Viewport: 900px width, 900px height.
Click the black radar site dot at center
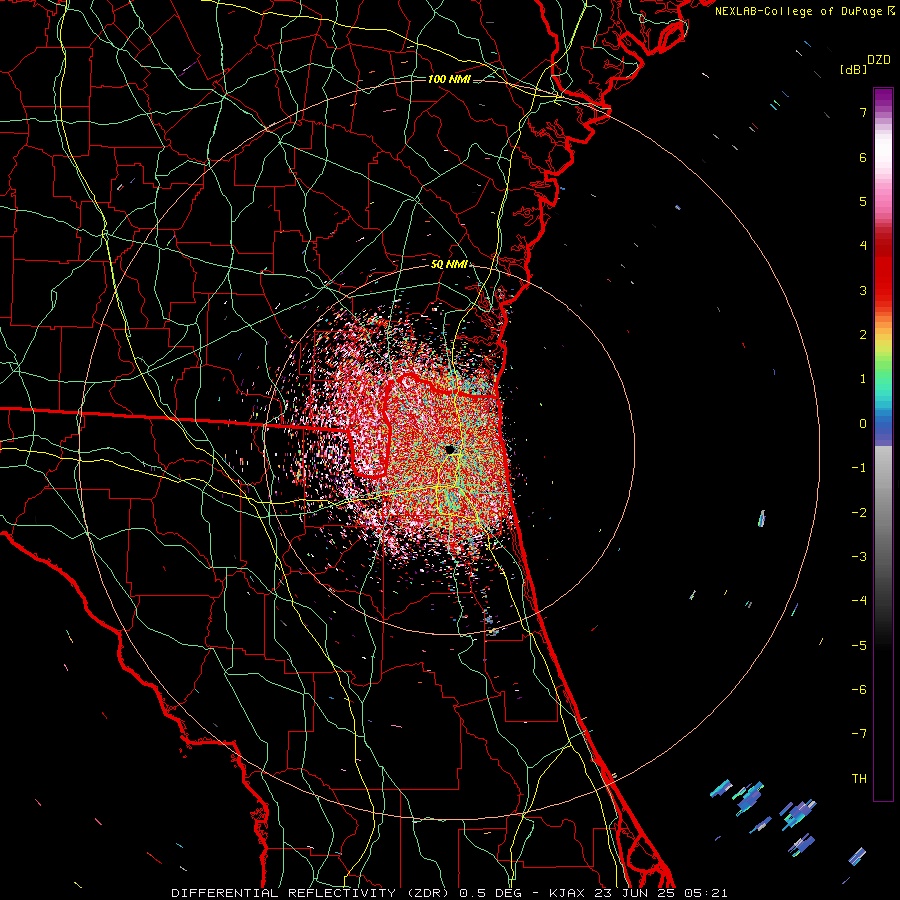(x=449, y=449)
